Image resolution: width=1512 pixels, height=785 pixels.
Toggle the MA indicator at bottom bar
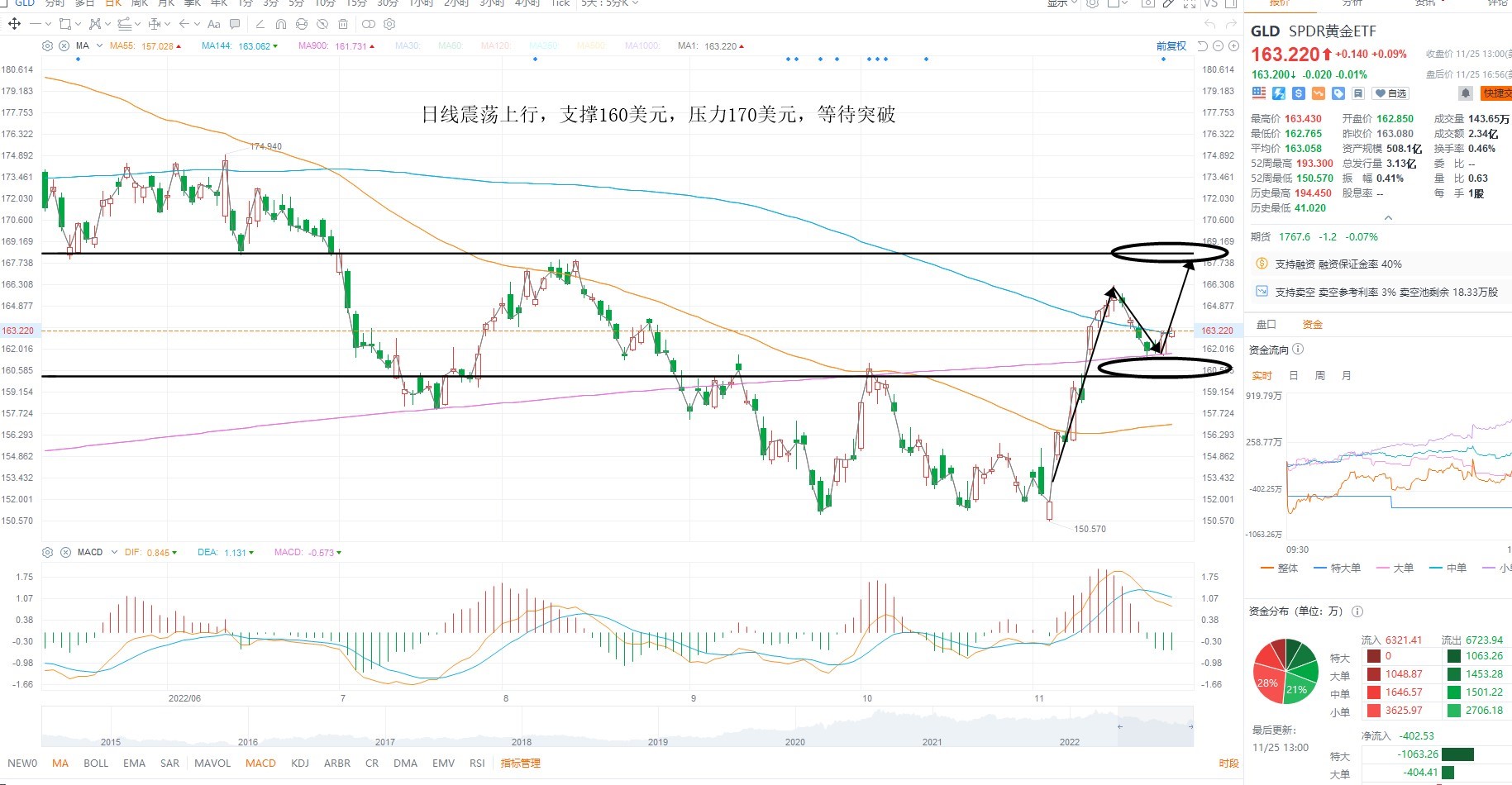(x=60, y=763)
